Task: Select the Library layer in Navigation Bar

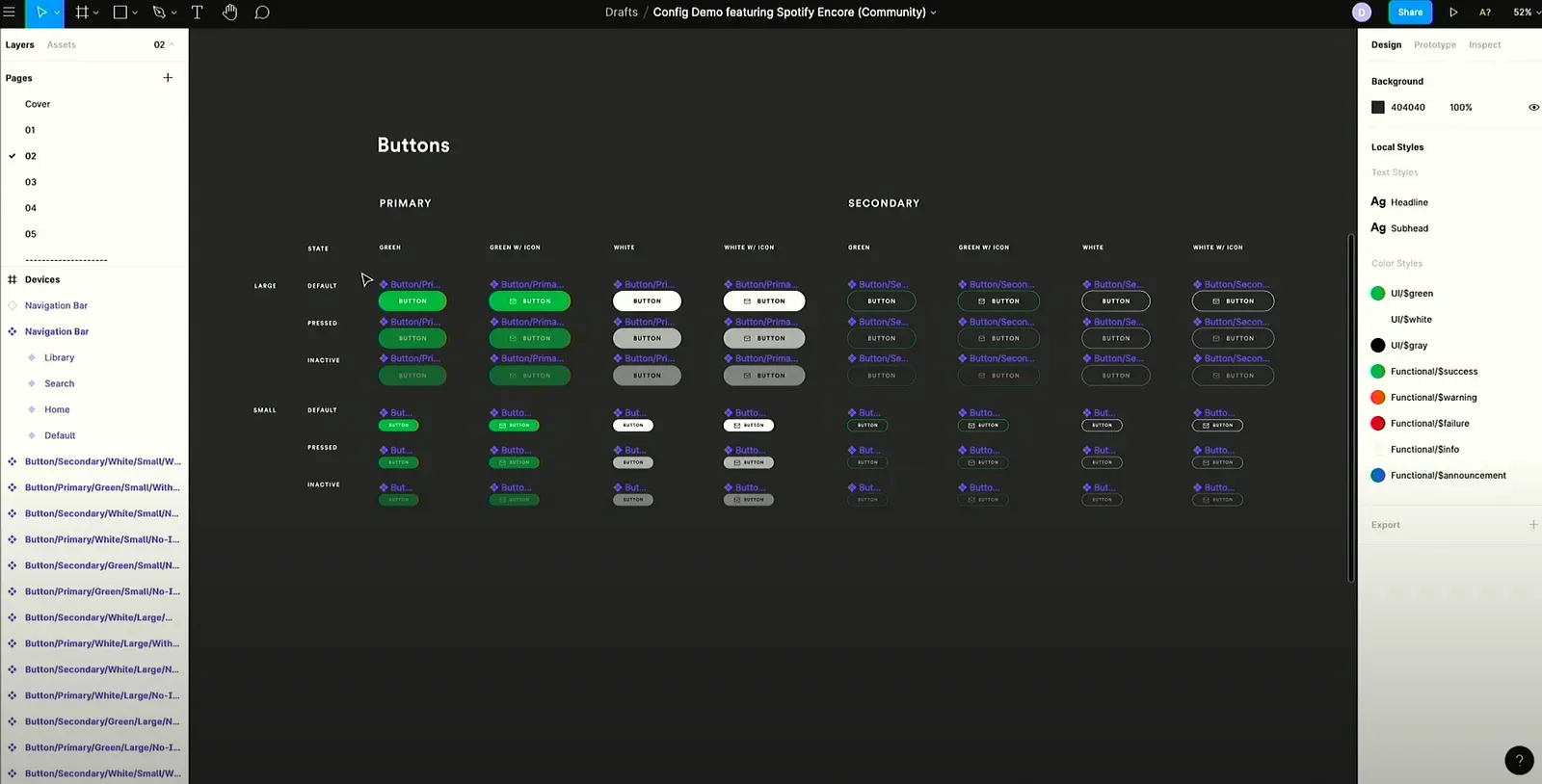Action: coord(59,357)
